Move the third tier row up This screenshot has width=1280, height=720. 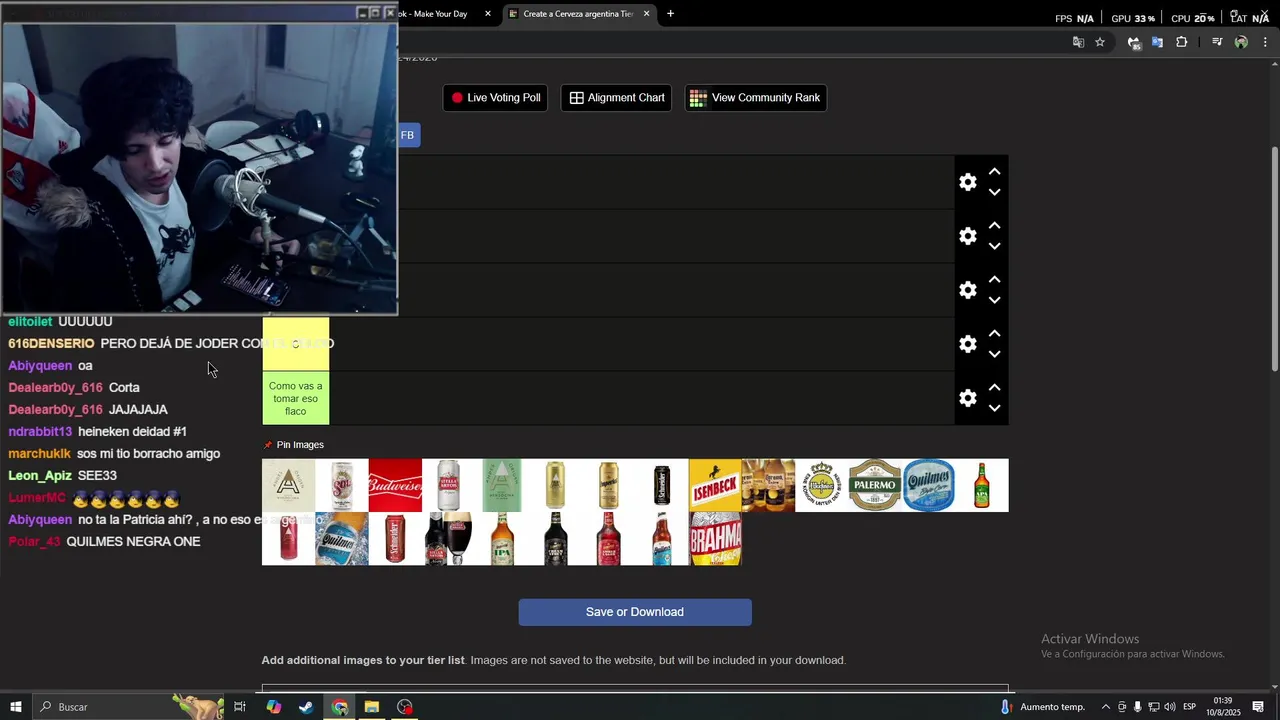point(994,280)
